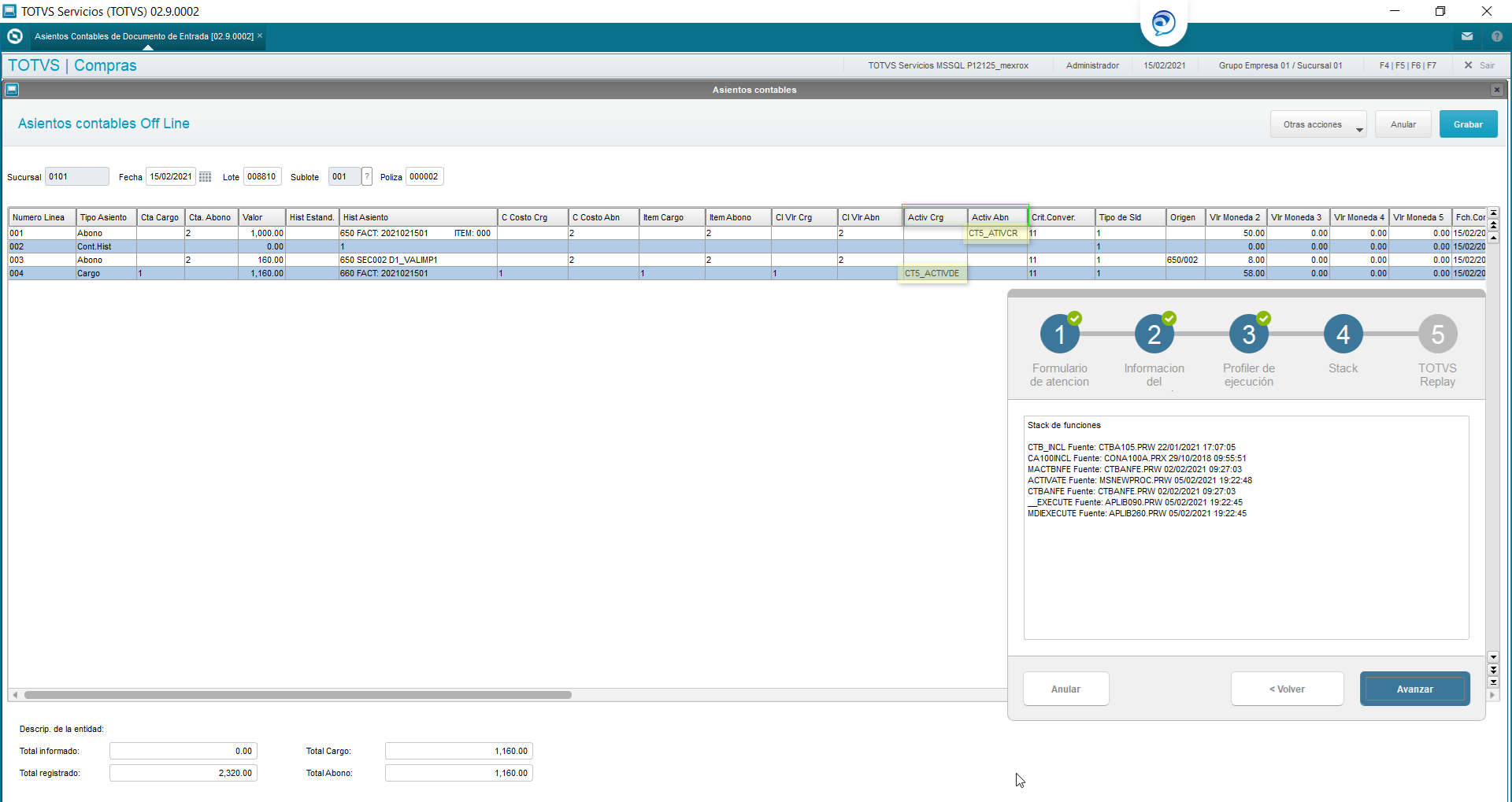The height and width of the screenshot is (802, 1512).
Task: Click the Activ Abn column header
Action: pos(998,217)
